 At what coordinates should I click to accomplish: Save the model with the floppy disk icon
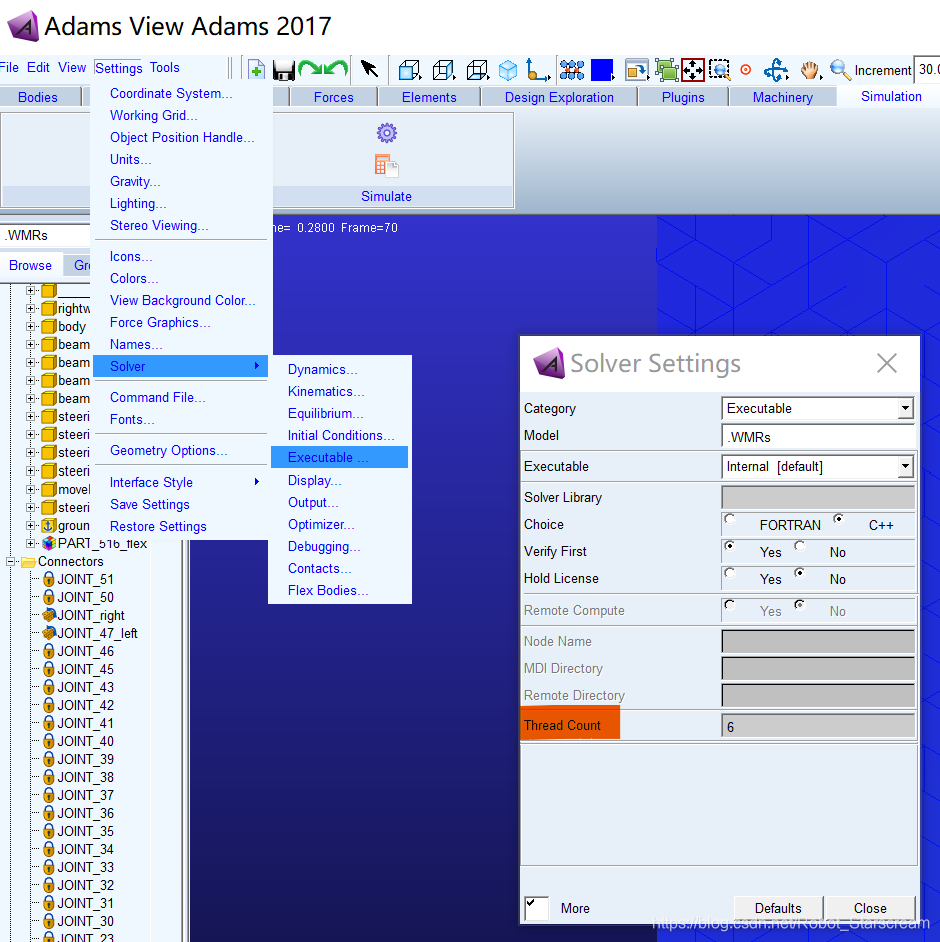pos(284,70)
